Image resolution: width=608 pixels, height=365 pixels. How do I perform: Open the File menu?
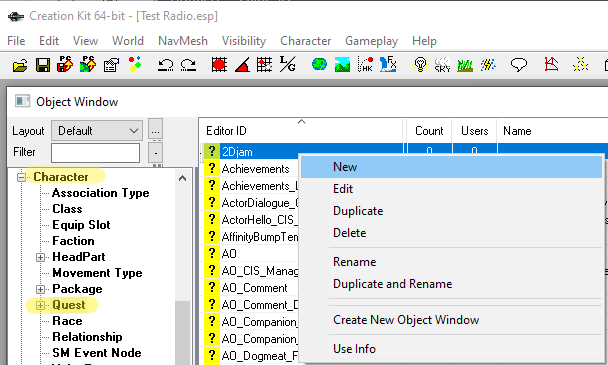[x=16, y=41]
